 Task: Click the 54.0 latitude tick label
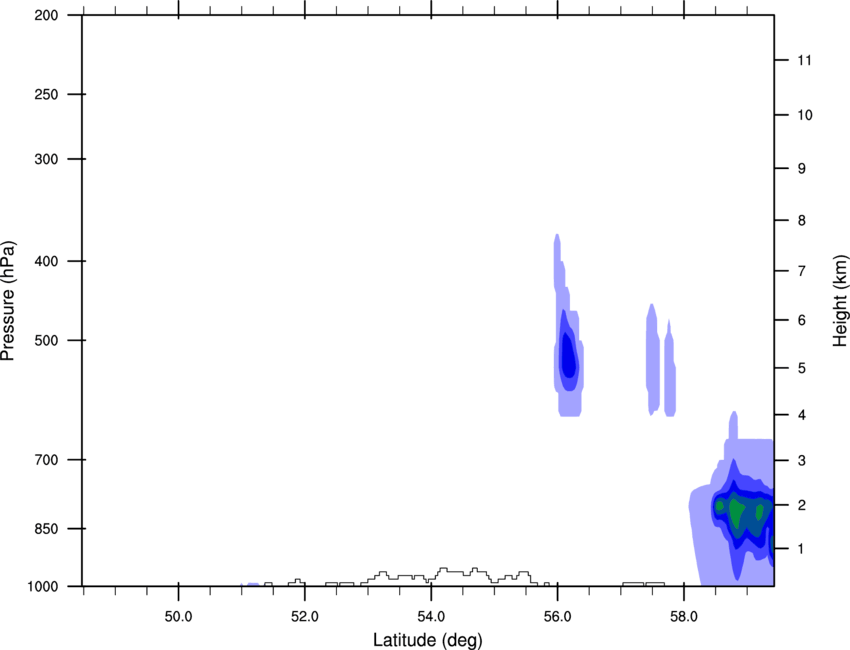[431, 617]
